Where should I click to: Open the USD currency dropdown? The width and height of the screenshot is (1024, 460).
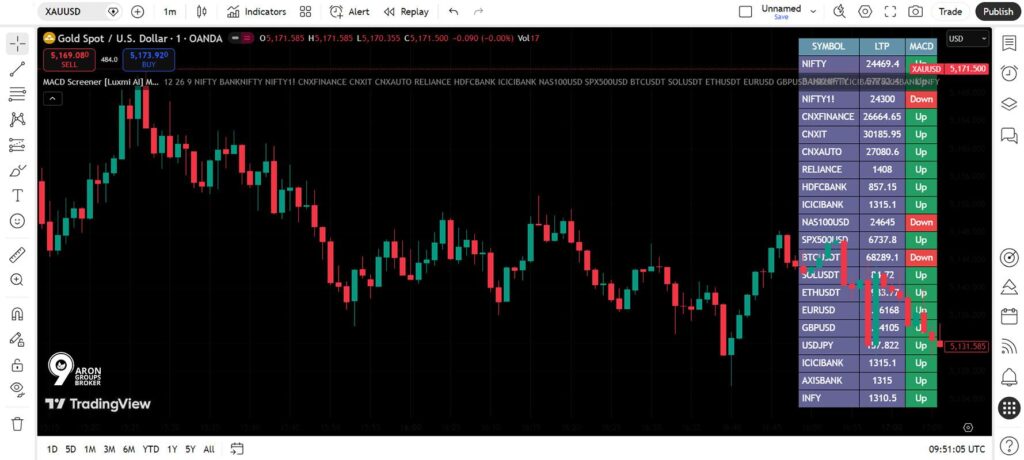click(x=968, y=39)
